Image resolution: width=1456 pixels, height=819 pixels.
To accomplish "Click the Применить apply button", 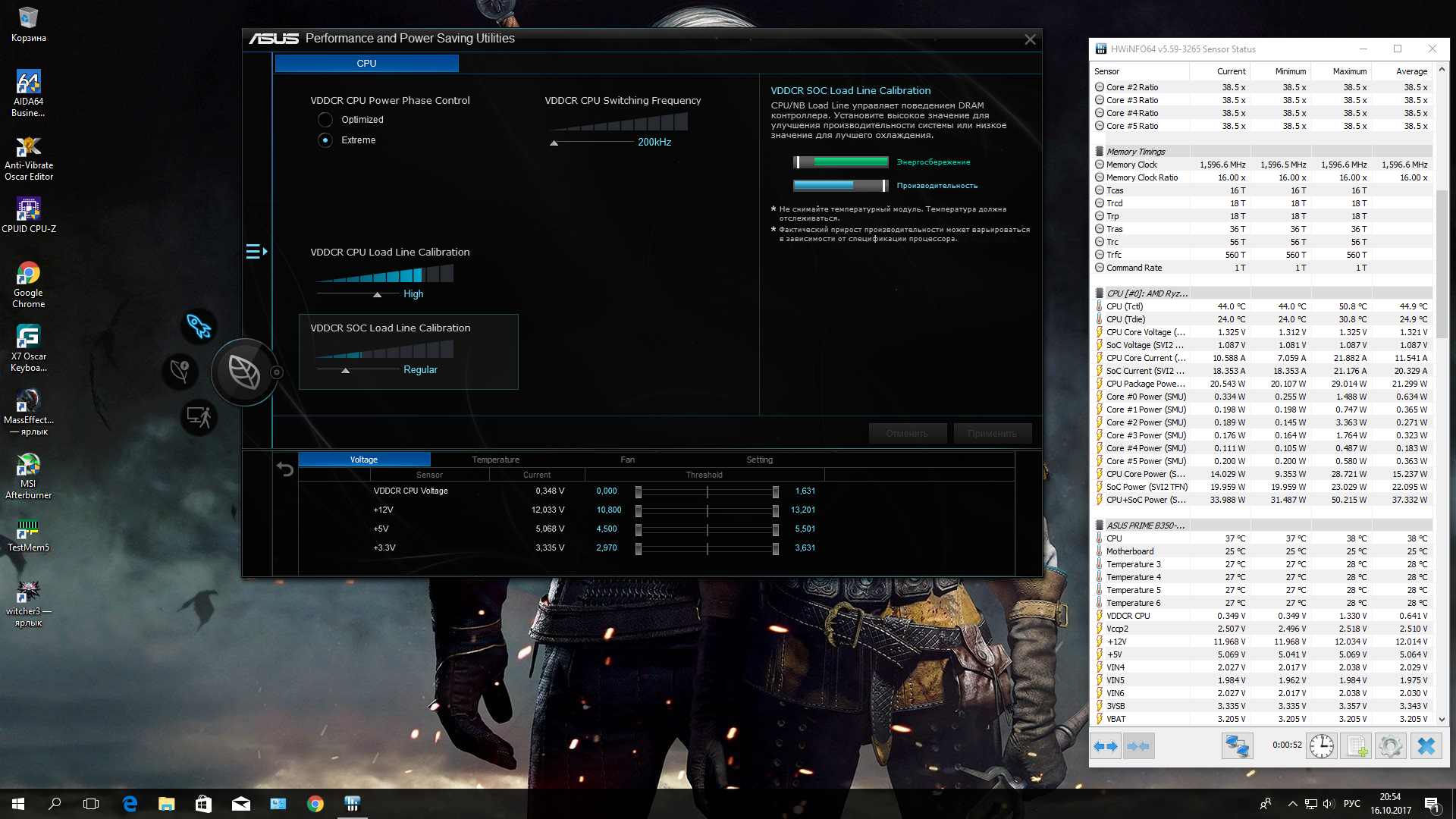I will (x=992, y=434).
